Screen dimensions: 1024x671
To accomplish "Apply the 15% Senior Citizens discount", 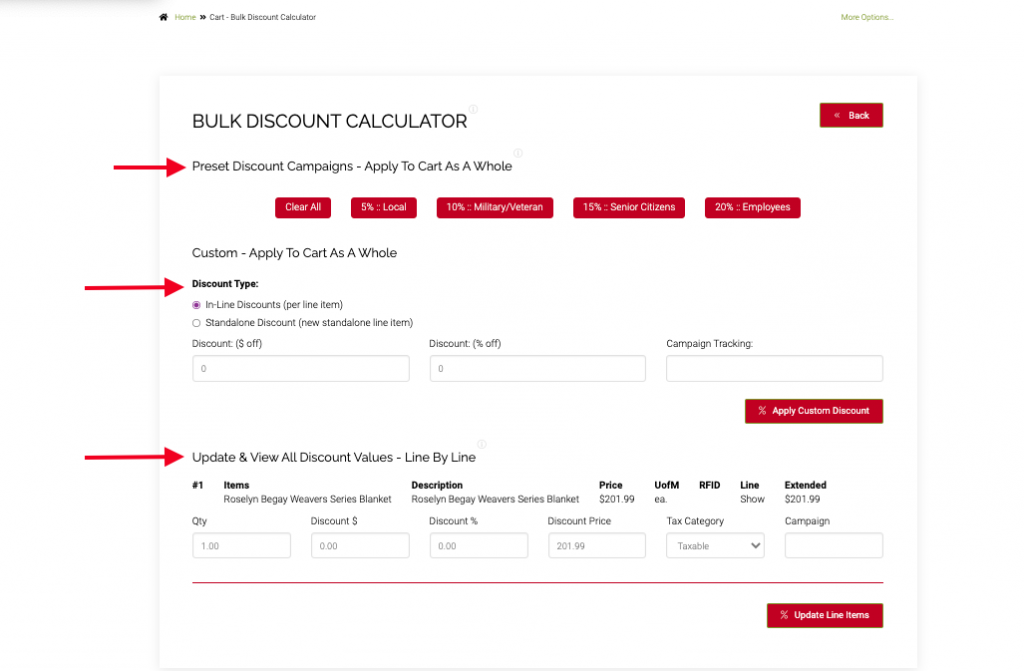I will click(x=629, y=207).
